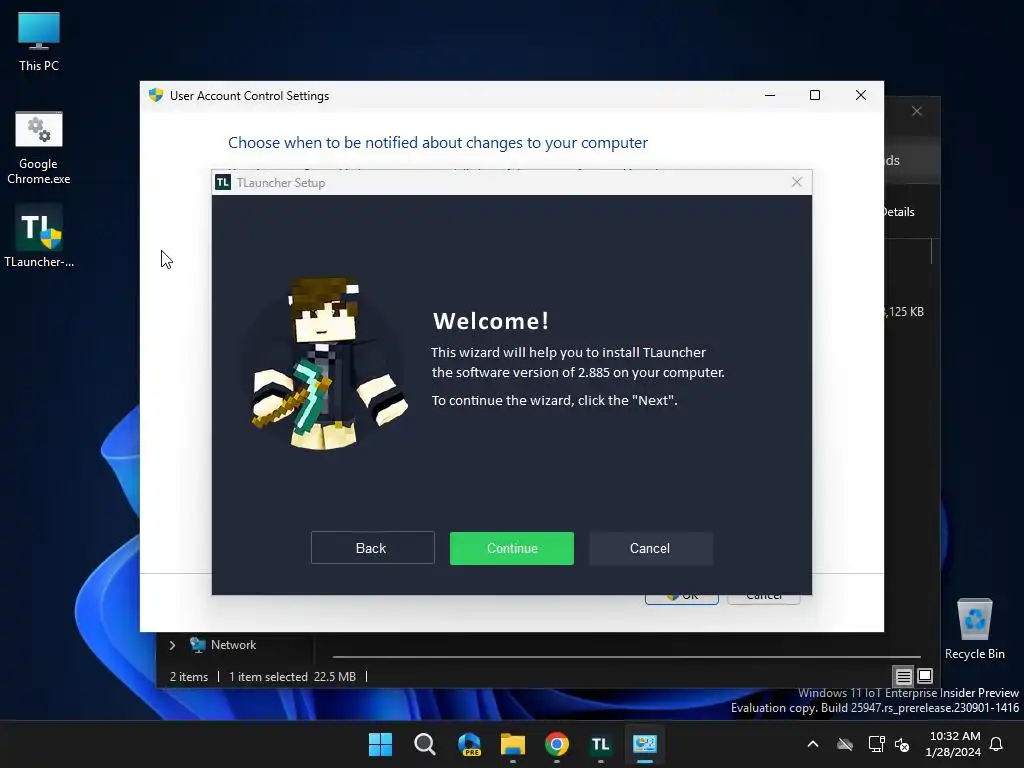Open the notifications bell
The height and width of the screenshot is (768, 1024).
996,744
